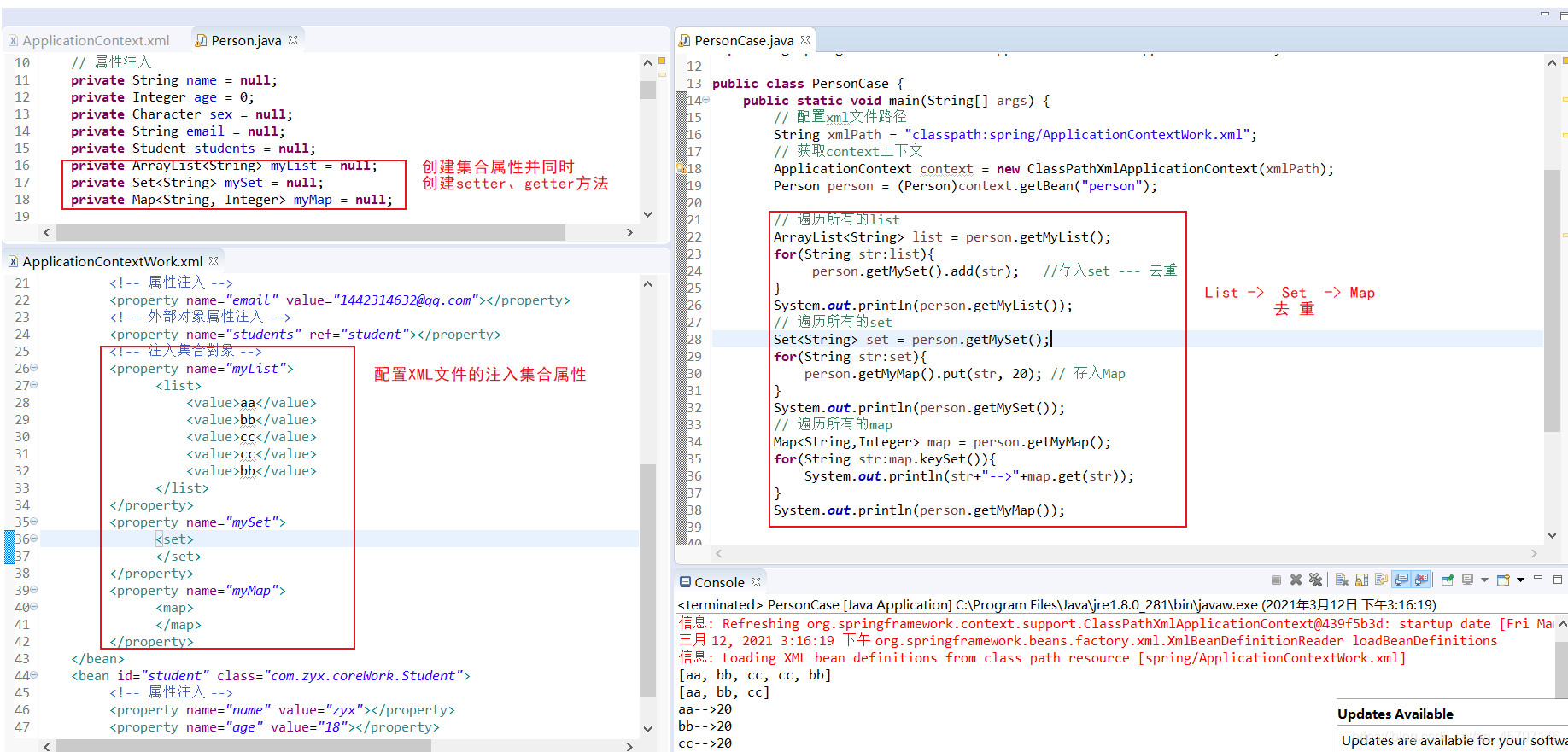Viewport: 1568px width, 752px height.
Task: Close the Console view tab
Action: coord(756,582)
